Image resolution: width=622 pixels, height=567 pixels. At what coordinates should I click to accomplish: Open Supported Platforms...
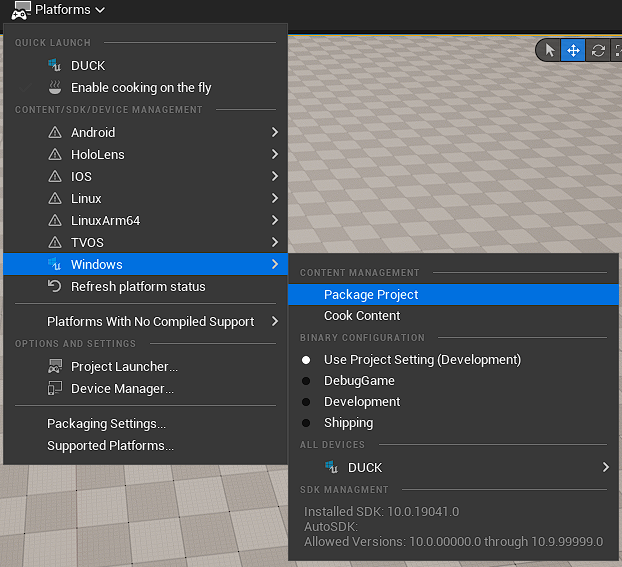pos(145,446)
